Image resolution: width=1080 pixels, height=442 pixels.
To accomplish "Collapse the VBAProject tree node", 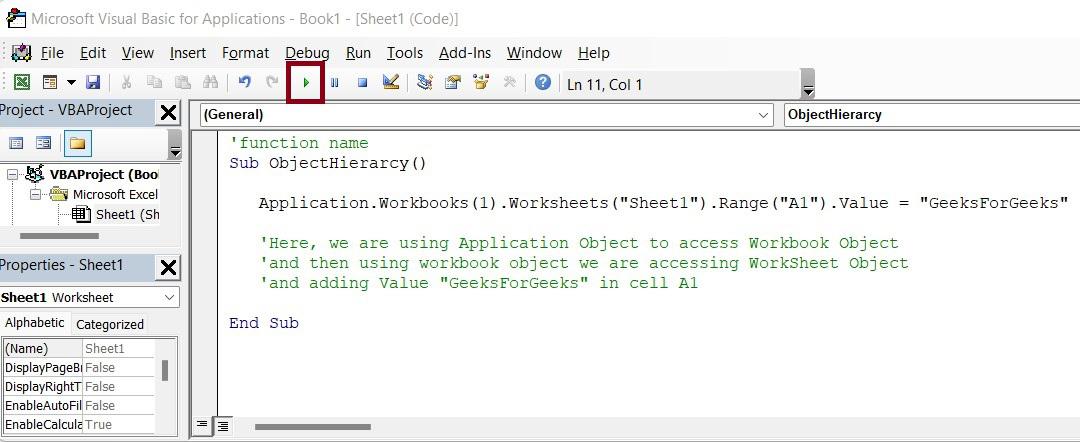I will pyautogui.click(x=12, y=175).
